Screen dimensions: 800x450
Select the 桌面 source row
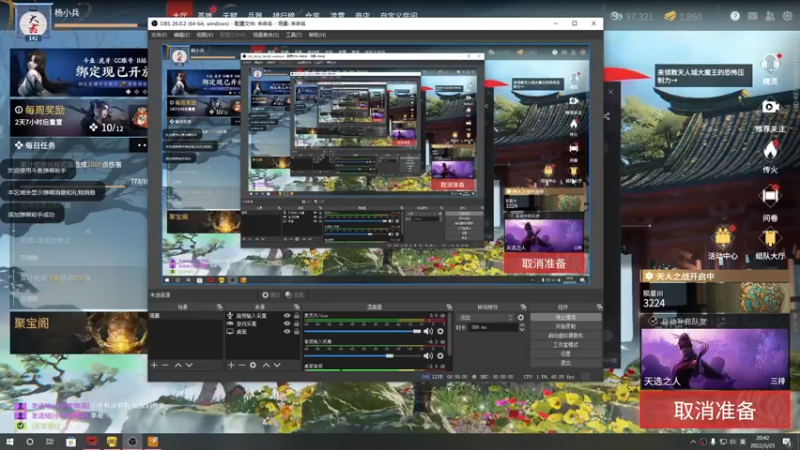point(263,332)
